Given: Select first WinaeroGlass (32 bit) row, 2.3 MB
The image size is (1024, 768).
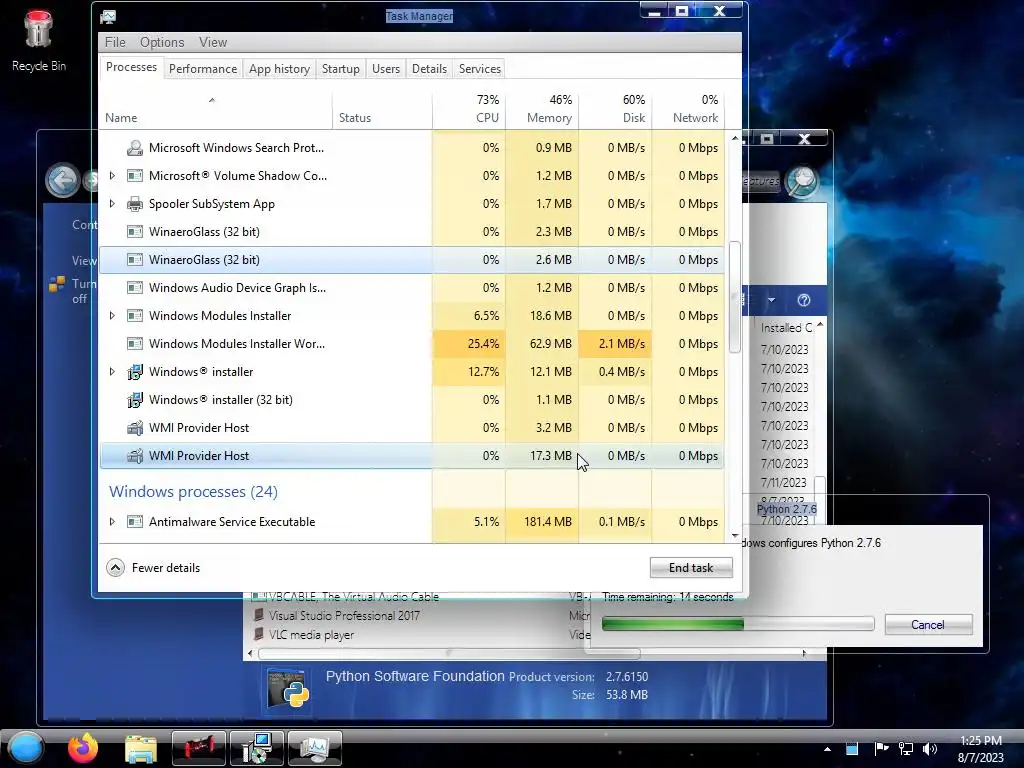Looking at the screenshot, I should click(x=411, y=232).
